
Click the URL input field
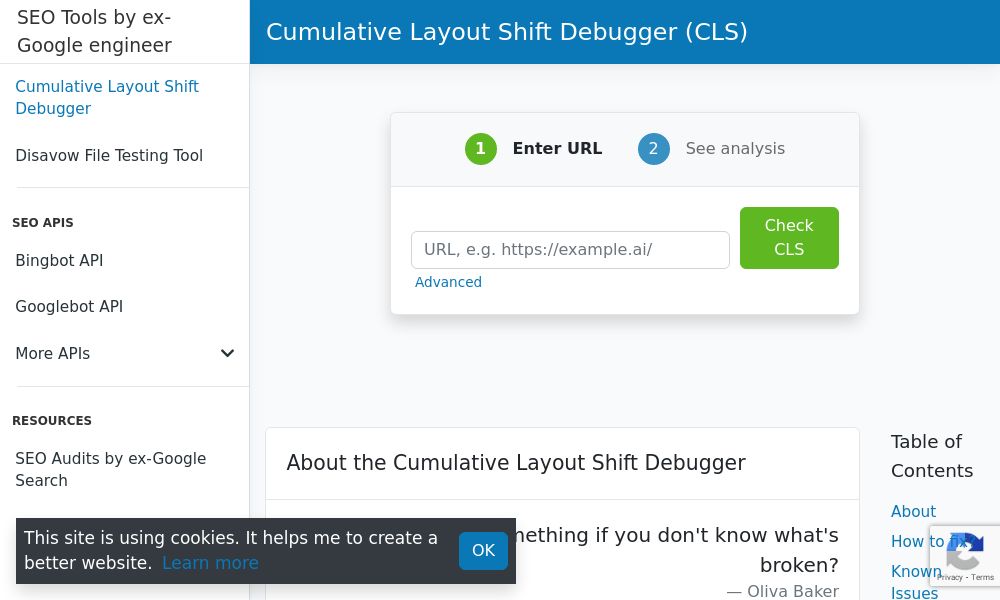point(570,249)
